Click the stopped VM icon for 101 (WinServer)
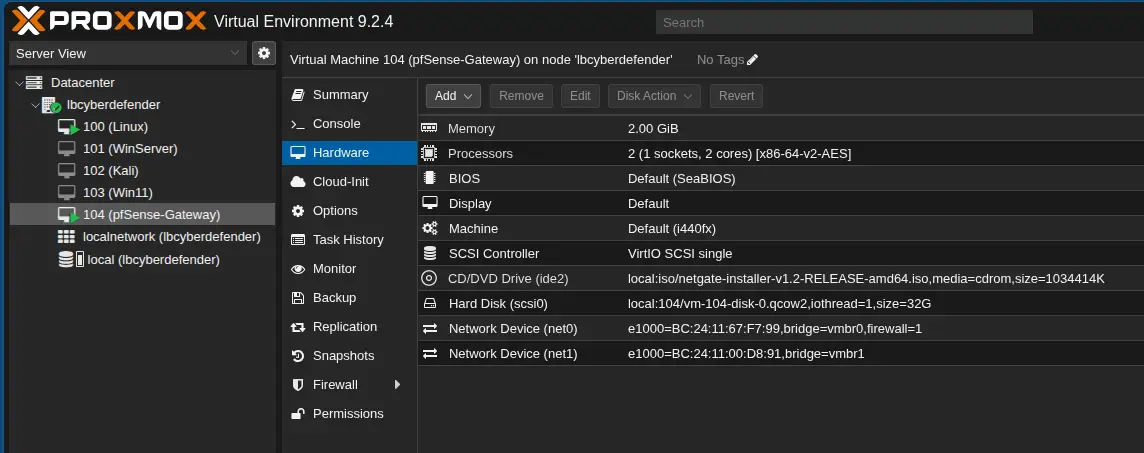Viewport: 1144px width, 453px height. [x=67, y=149]
